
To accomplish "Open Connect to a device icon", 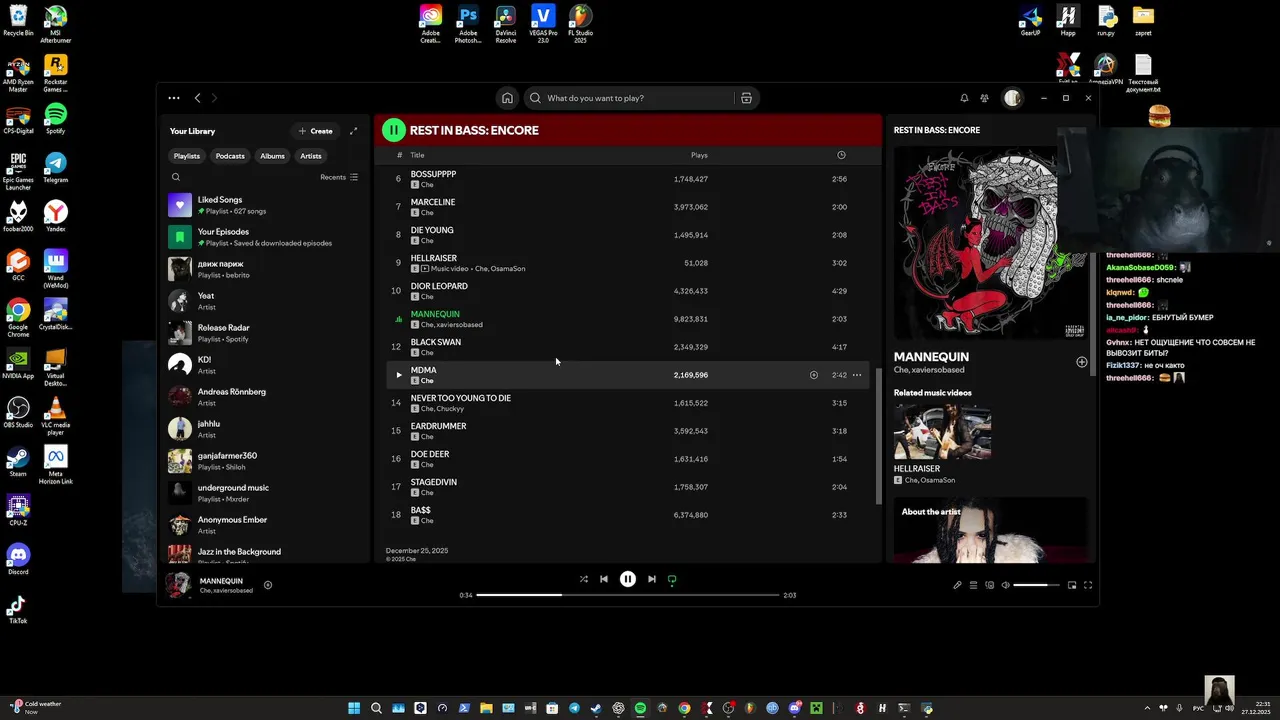I will 989,585.
